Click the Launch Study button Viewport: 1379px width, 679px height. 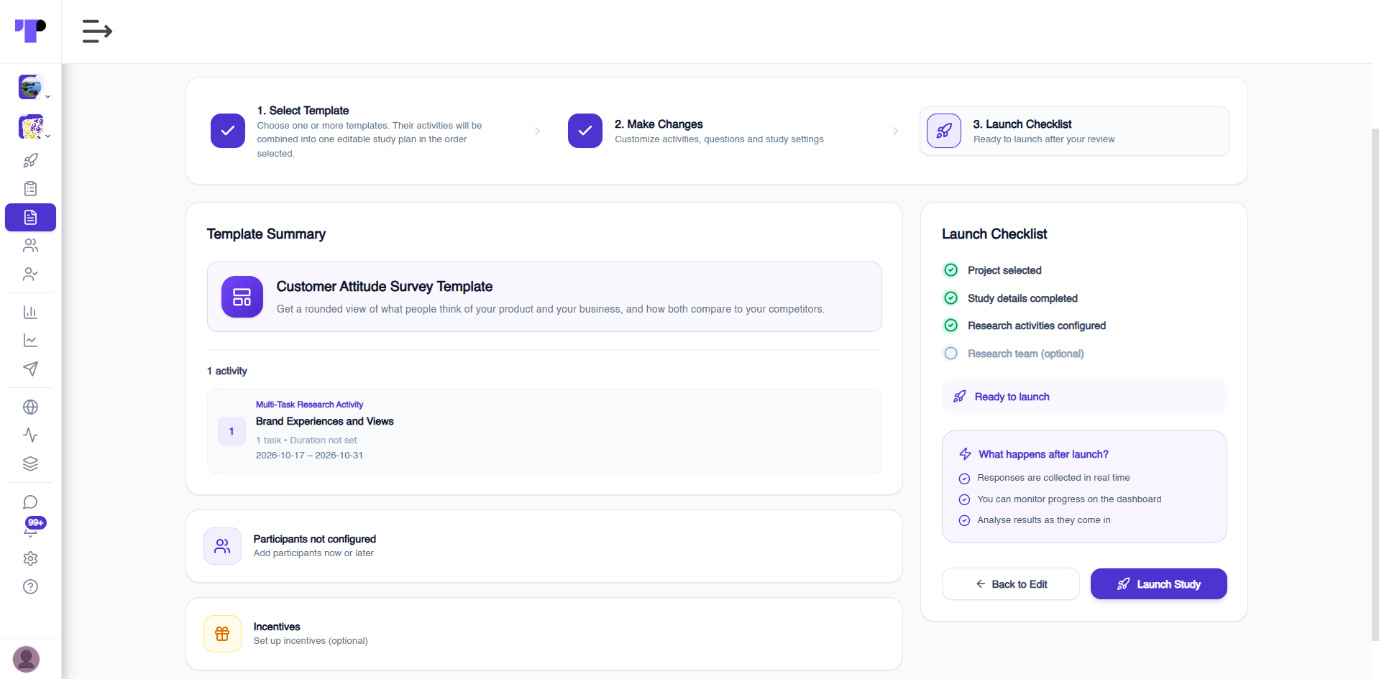coord(1158,584)
